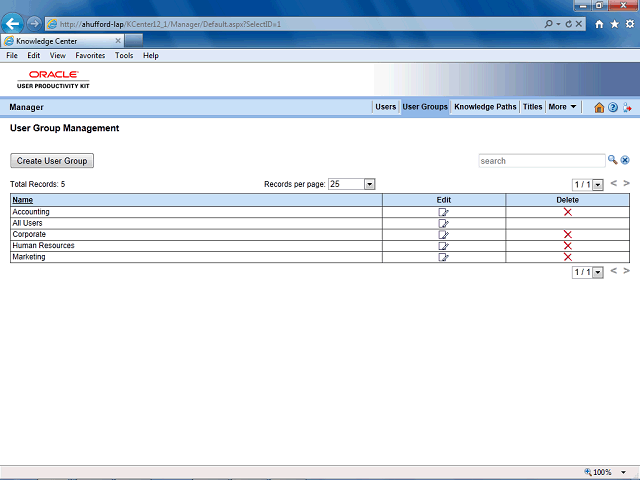Open browser tools gear
This screenshot has width=640, height=480.
[x=630, y=24]
